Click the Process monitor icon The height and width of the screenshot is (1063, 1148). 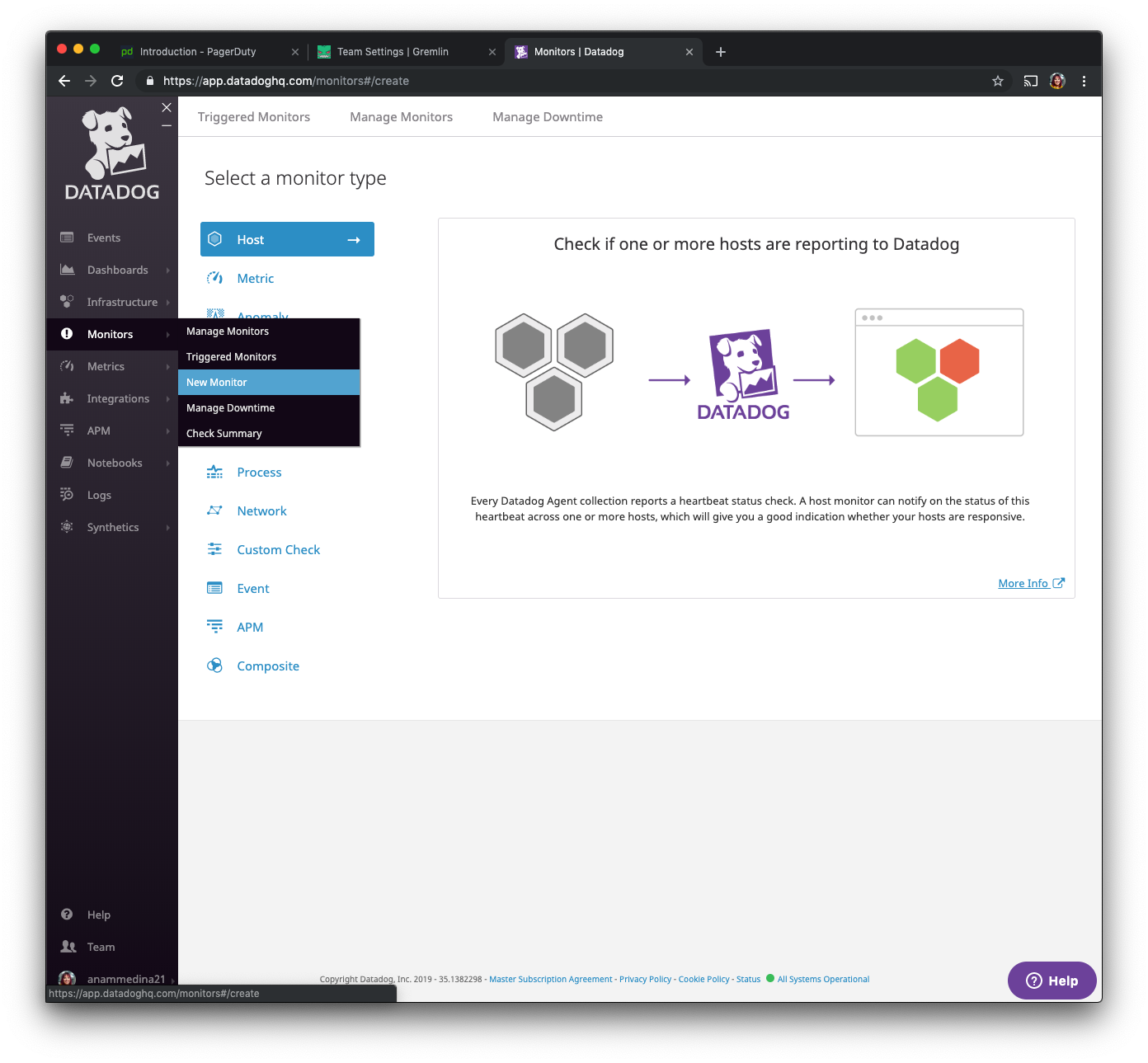coord(214,472)
